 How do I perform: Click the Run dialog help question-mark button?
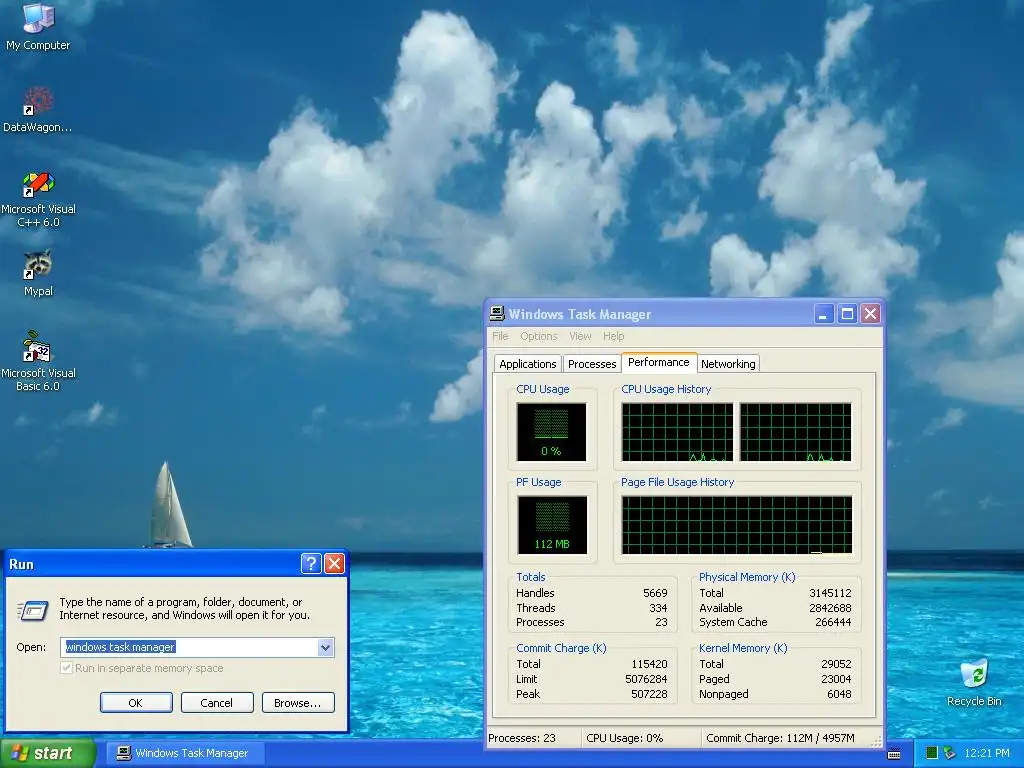(311, 564)
